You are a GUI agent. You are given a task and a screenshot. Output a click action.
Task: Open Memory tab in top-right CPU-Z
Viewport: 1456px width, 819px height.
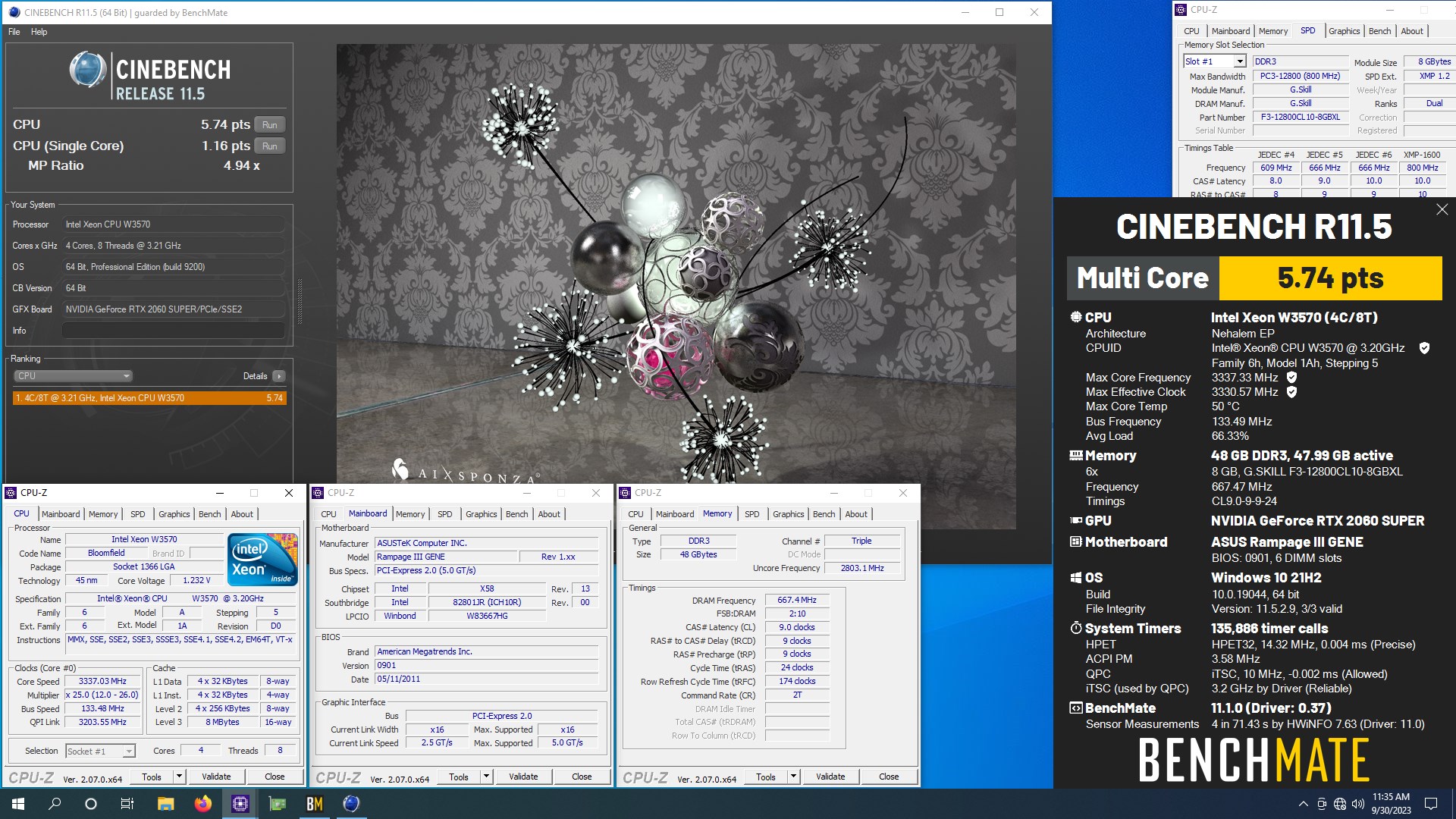point(1273,31)
